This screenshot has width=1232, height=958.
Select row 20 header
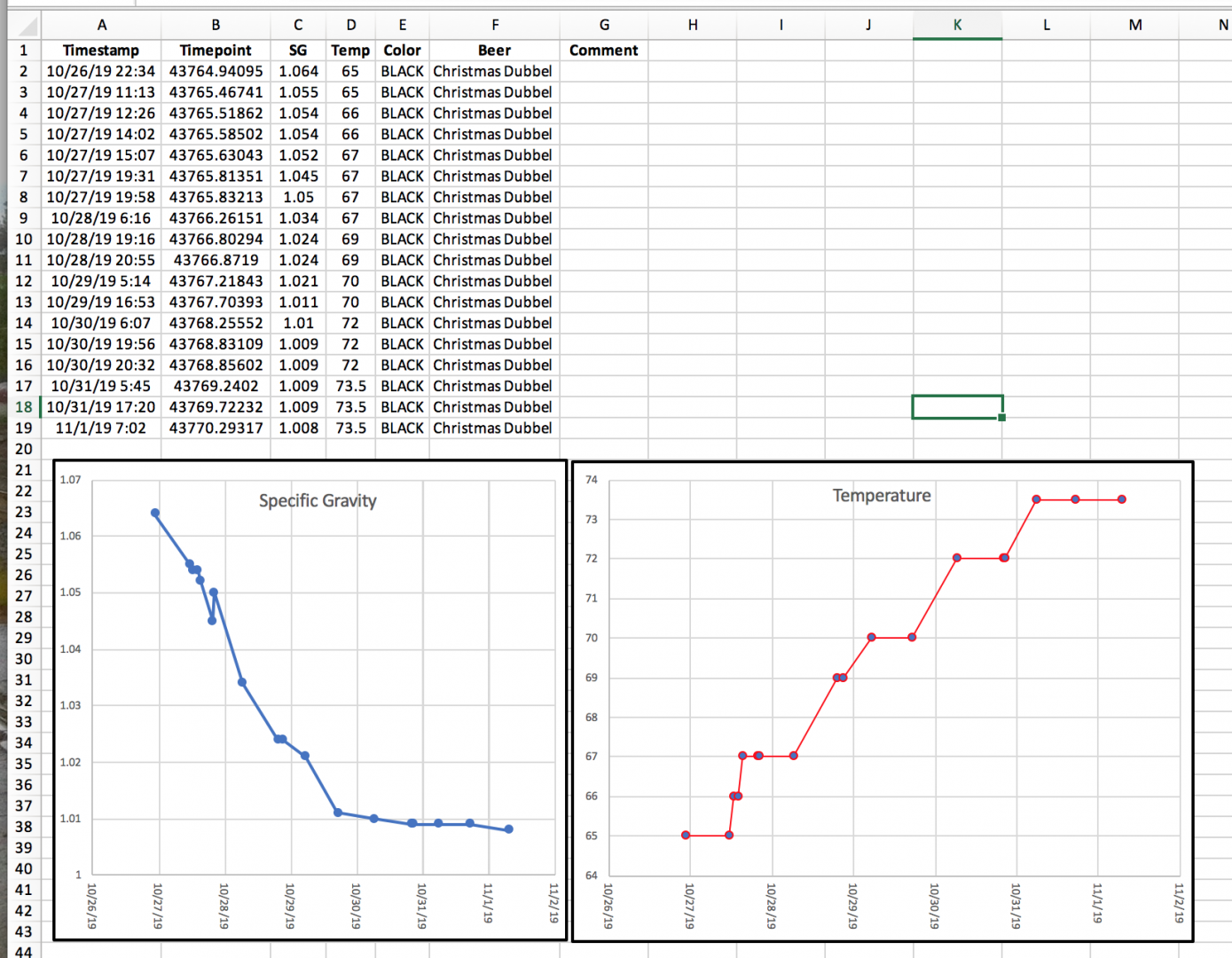pyautogui.click(x=23, y=449)
